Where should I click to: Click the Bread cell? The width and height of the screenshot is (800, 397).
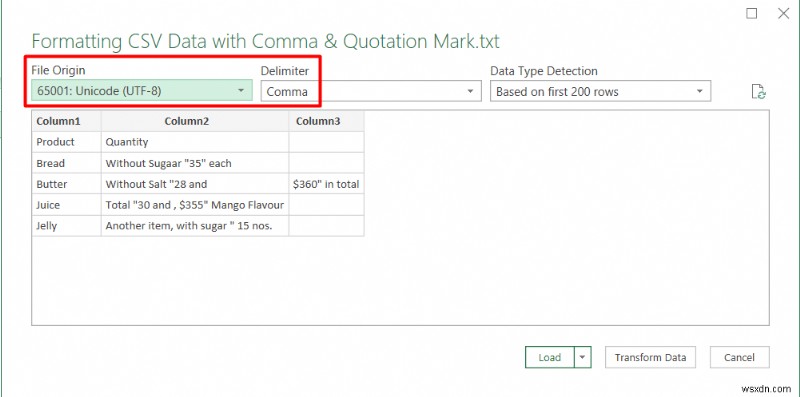(x=66, y=163)
